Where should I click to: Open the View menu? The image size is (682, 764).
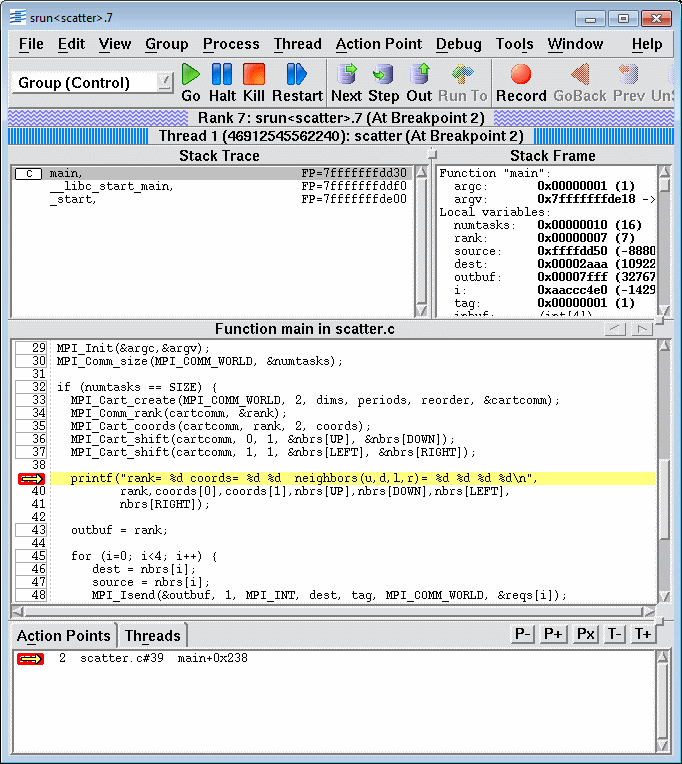click(115, 44)
